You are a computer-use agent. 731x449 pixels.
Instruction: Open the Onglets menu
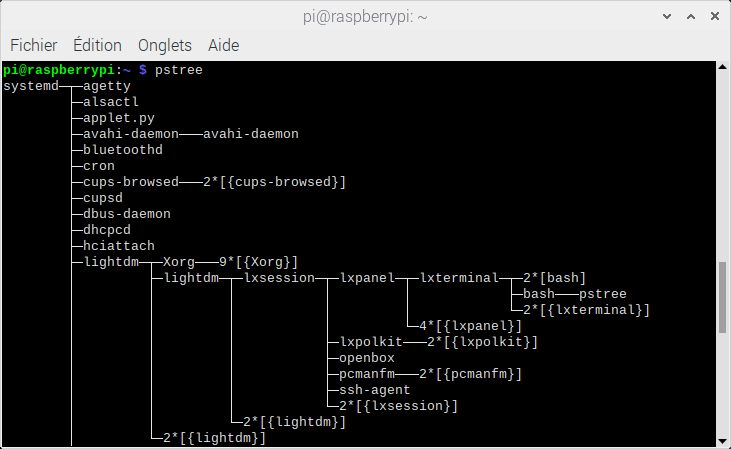[165, 45]
